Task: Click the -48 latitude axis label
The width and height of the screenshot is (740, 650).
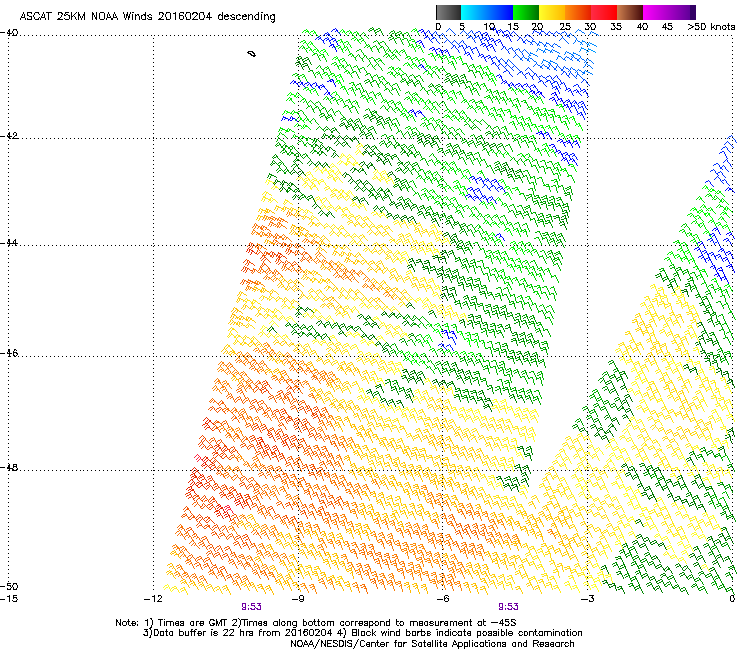Action: 9,467
